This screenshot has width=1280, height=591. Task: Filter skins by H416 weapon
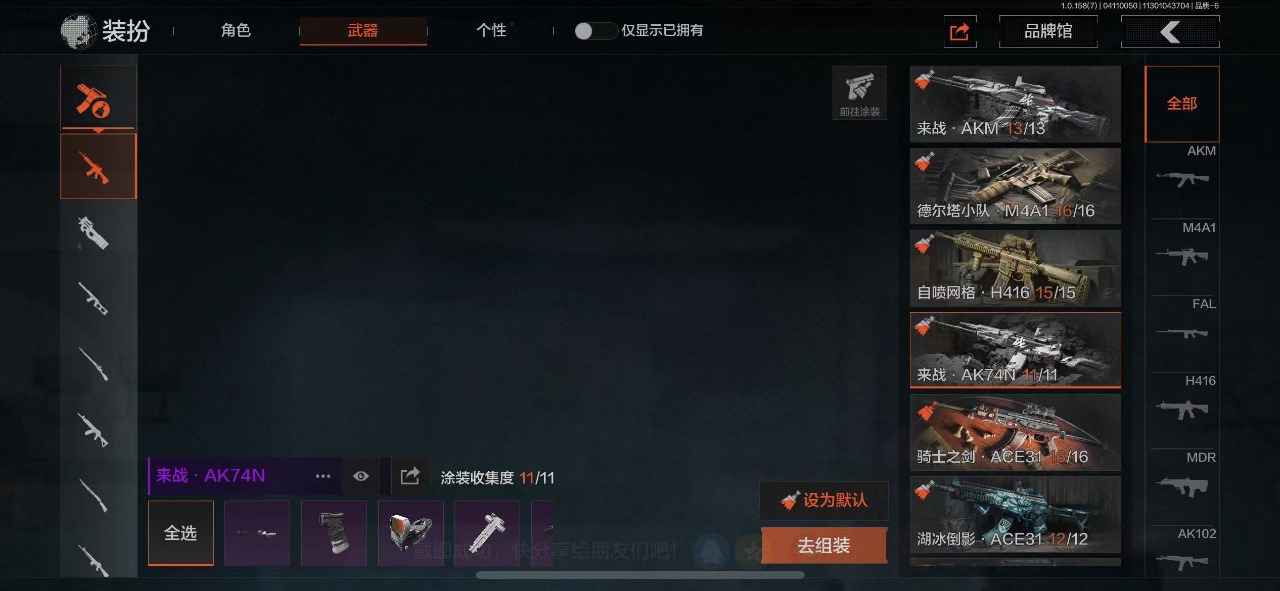[1182, 399]
